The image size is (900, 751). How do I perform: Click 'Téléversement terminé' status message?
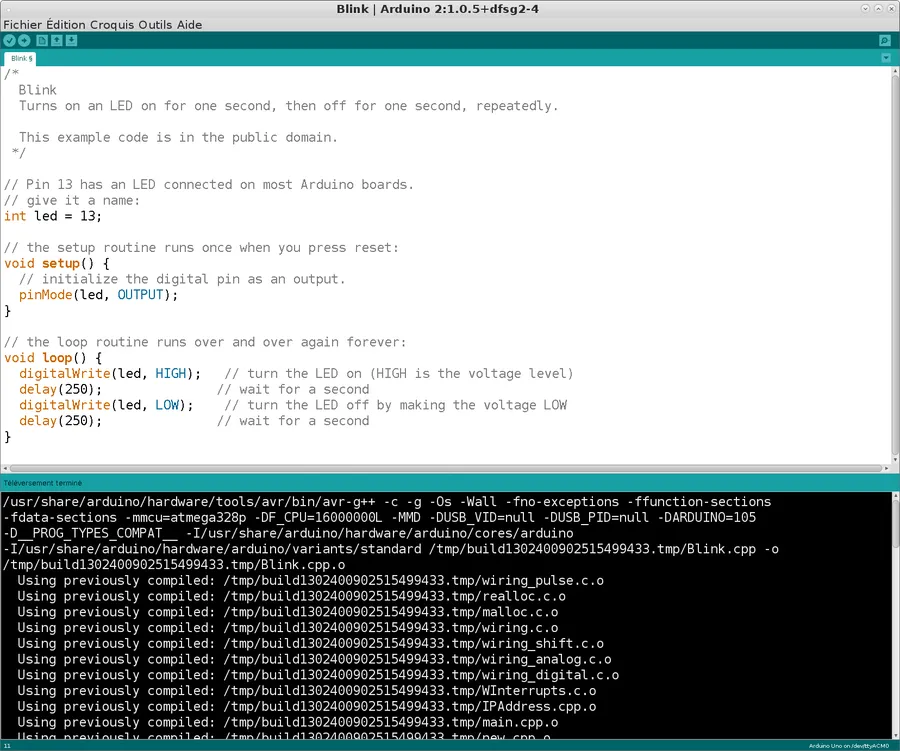pyautogui.click(x=43, y=483)
